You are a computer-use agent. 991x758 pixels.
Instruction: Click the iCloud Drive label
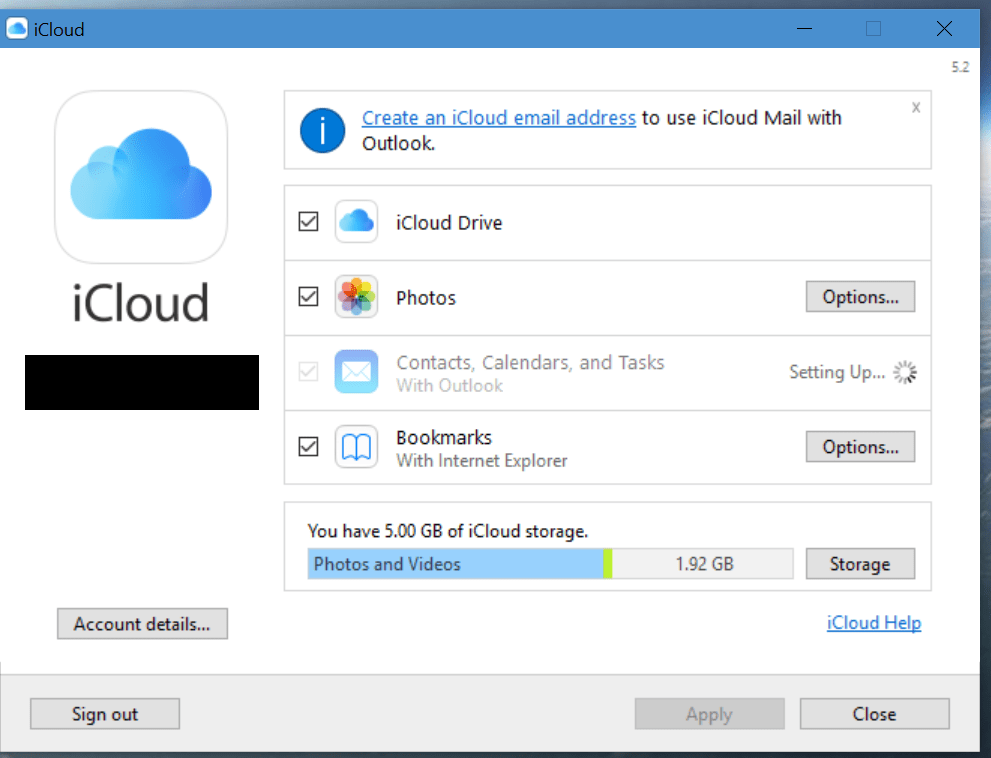(449, 223)
